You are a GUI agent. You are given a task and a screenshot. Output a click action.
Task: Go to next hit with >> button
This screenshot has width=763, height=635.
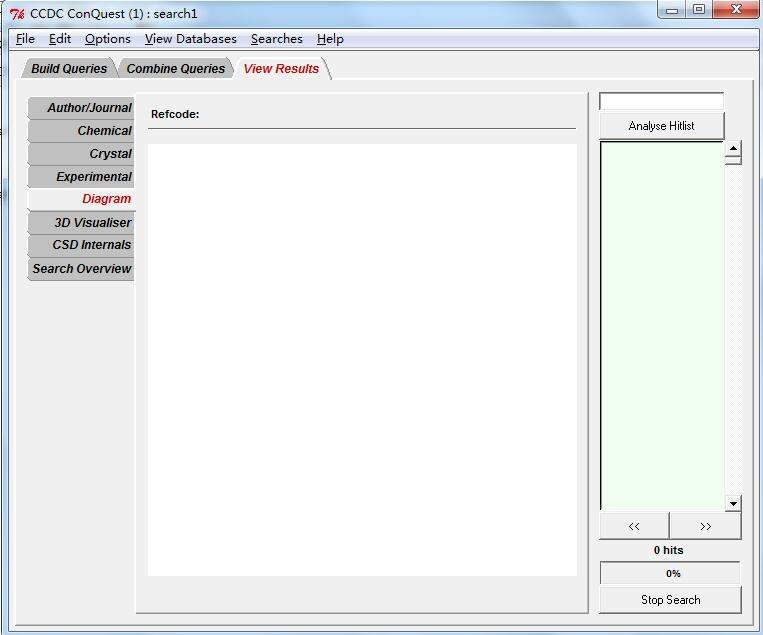(706, 526)
